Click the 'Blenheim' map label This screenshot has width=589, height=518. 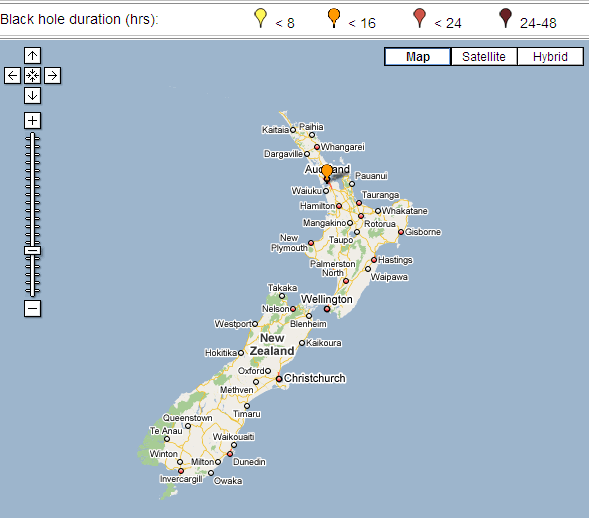(308, 324)
